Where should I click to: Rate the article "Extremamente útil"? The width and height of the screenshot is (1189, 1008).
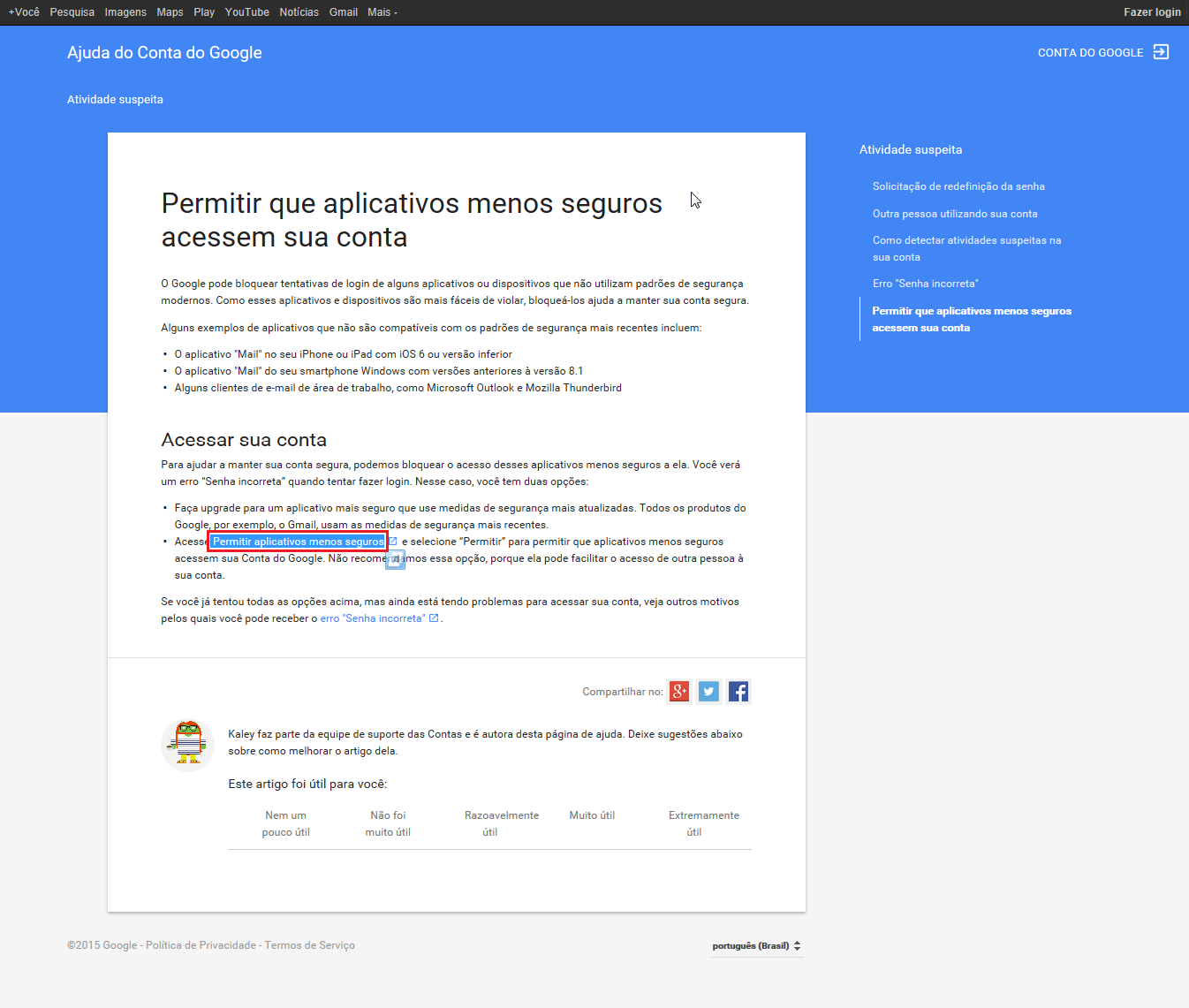704,823
